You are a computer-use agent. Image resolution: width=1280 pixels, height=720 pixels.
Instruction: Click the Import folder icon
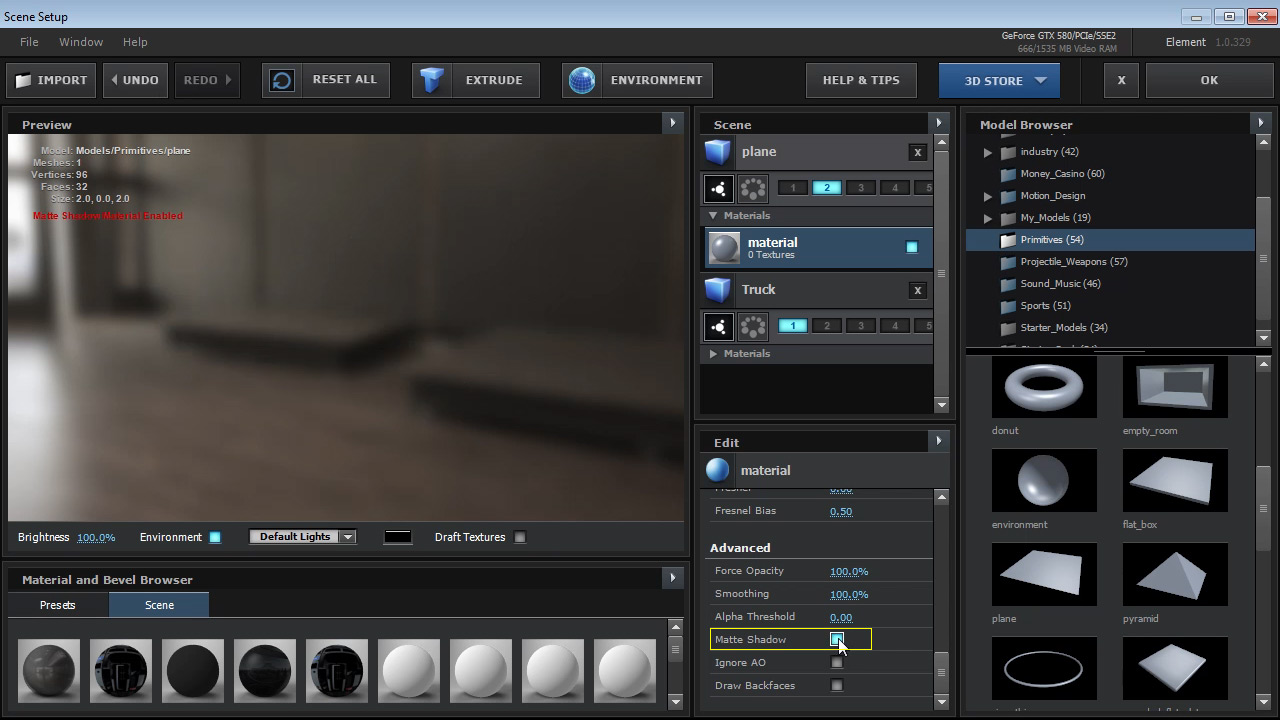(23, 80)
